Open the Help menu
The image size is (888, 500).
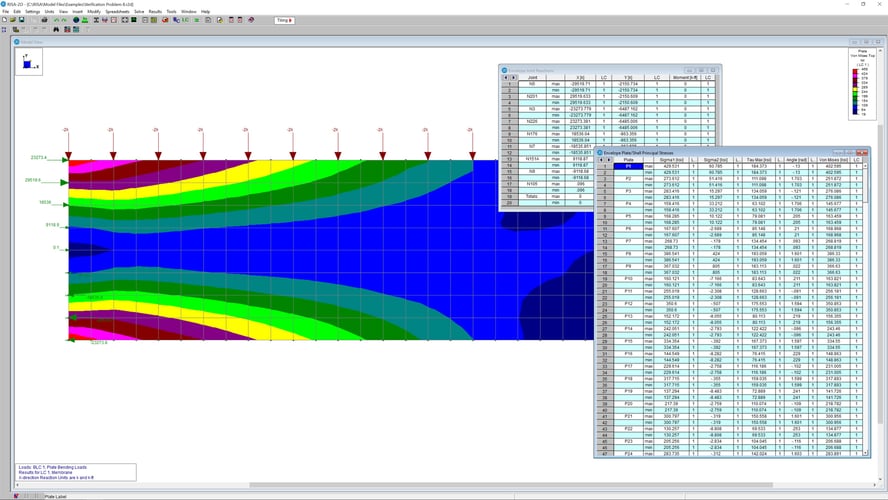pos(205,11)
